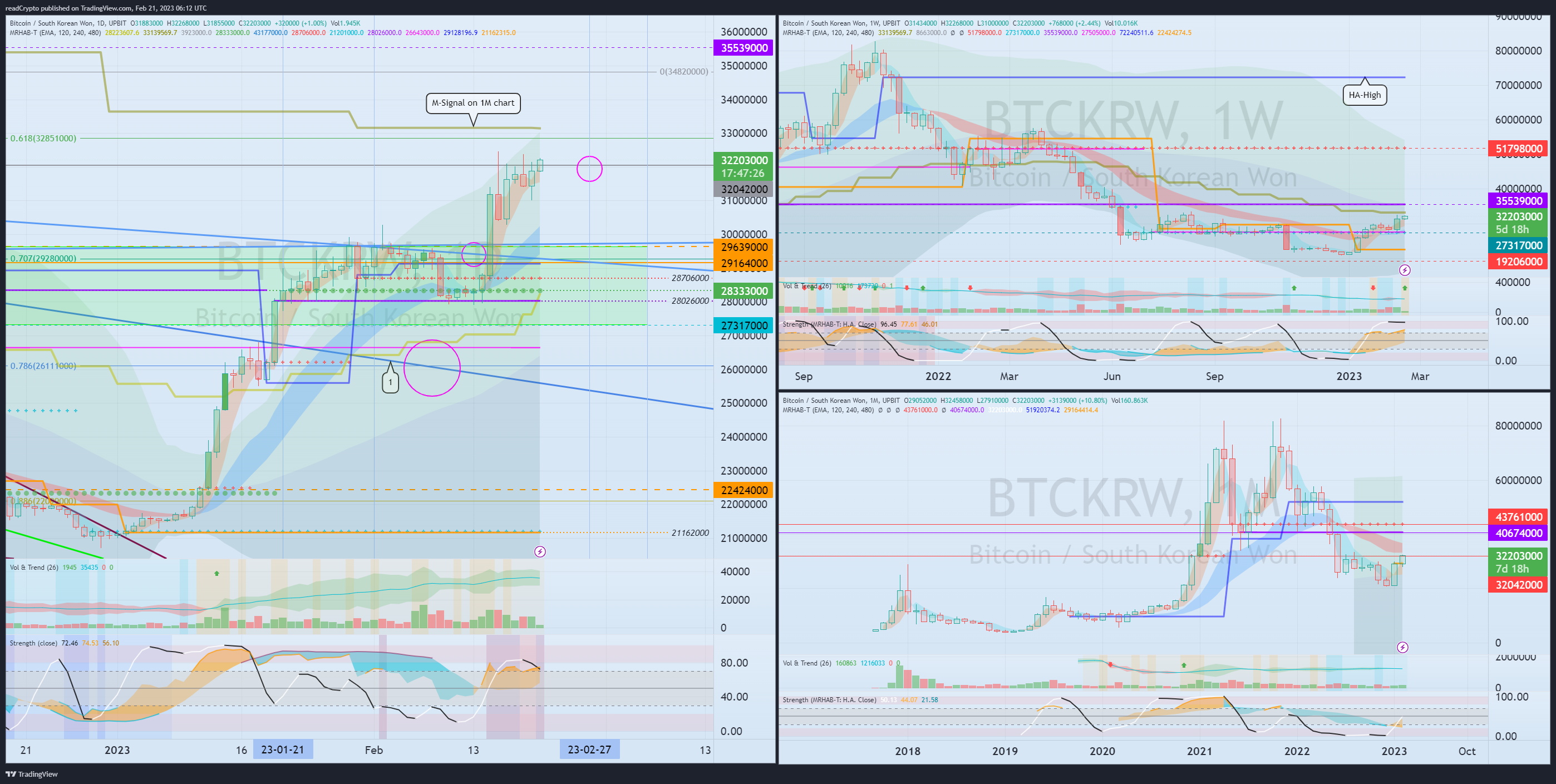Viewport: 1556px width, 784px height.
Task: Click the 28706000 horizontal line label
Action: tap(690, 278)
